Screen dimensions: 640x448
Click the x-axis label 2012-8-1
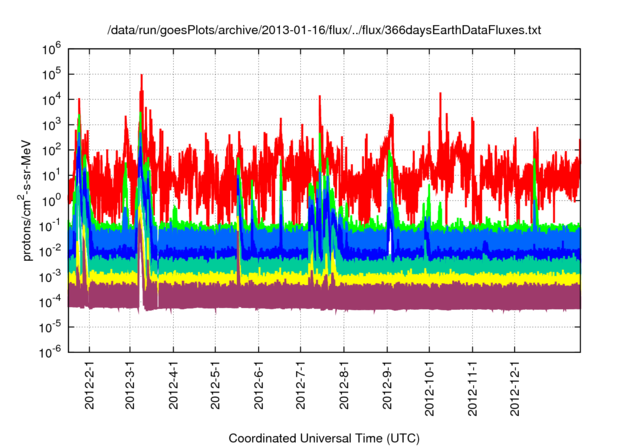pyautogui.click(x=344, y=385)
